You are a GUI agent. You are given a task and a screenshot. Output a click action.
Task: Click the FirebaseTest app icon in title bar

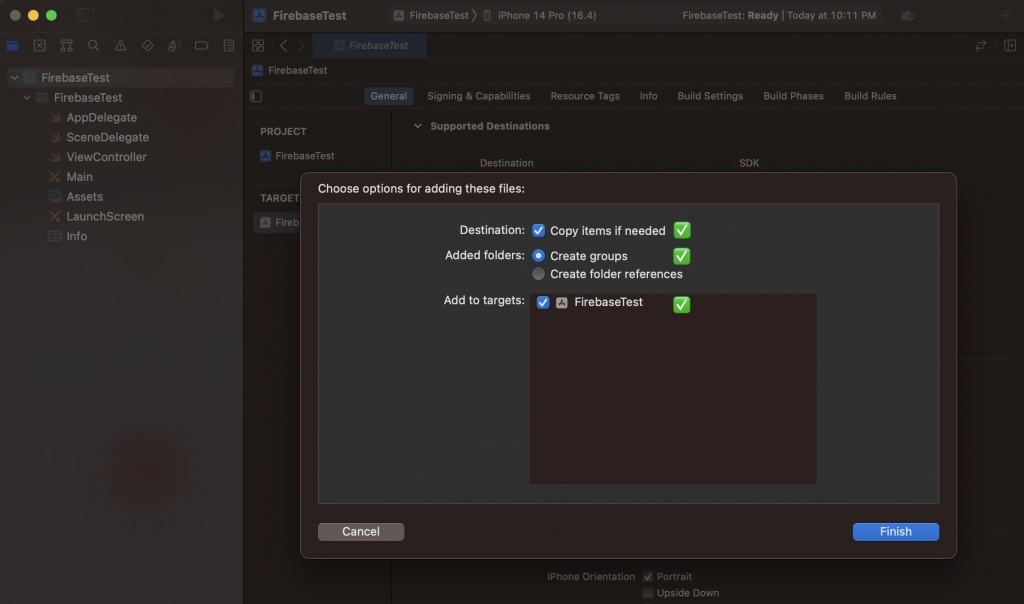tap(259, 16)
